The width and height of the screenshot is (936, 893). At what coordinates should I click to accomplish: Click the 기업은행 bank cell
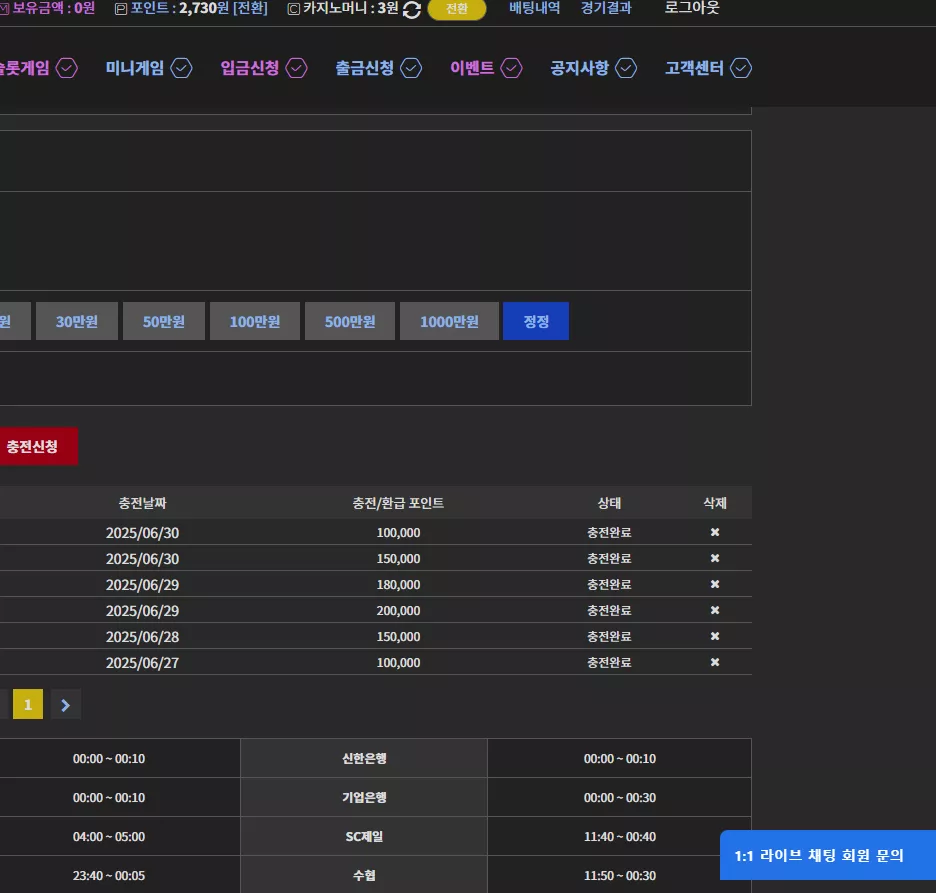[x=364, y=797]
